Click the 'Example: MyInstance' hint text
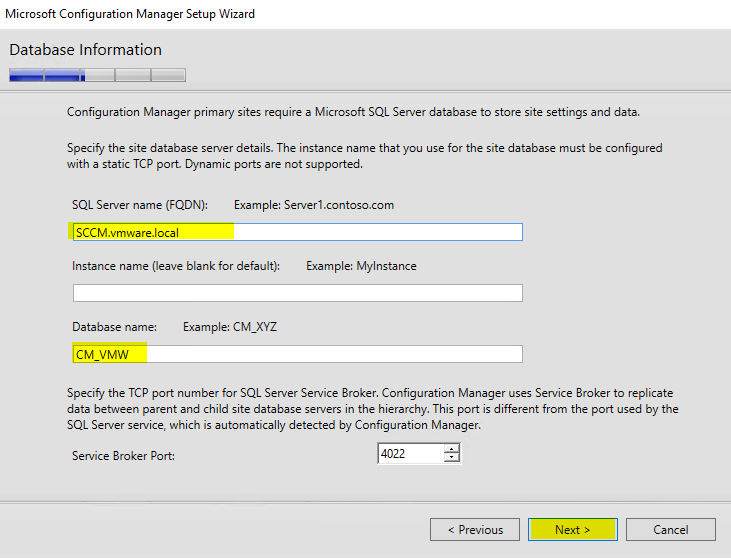This screenshot has width=731, height=558. (x=361, y=266)
